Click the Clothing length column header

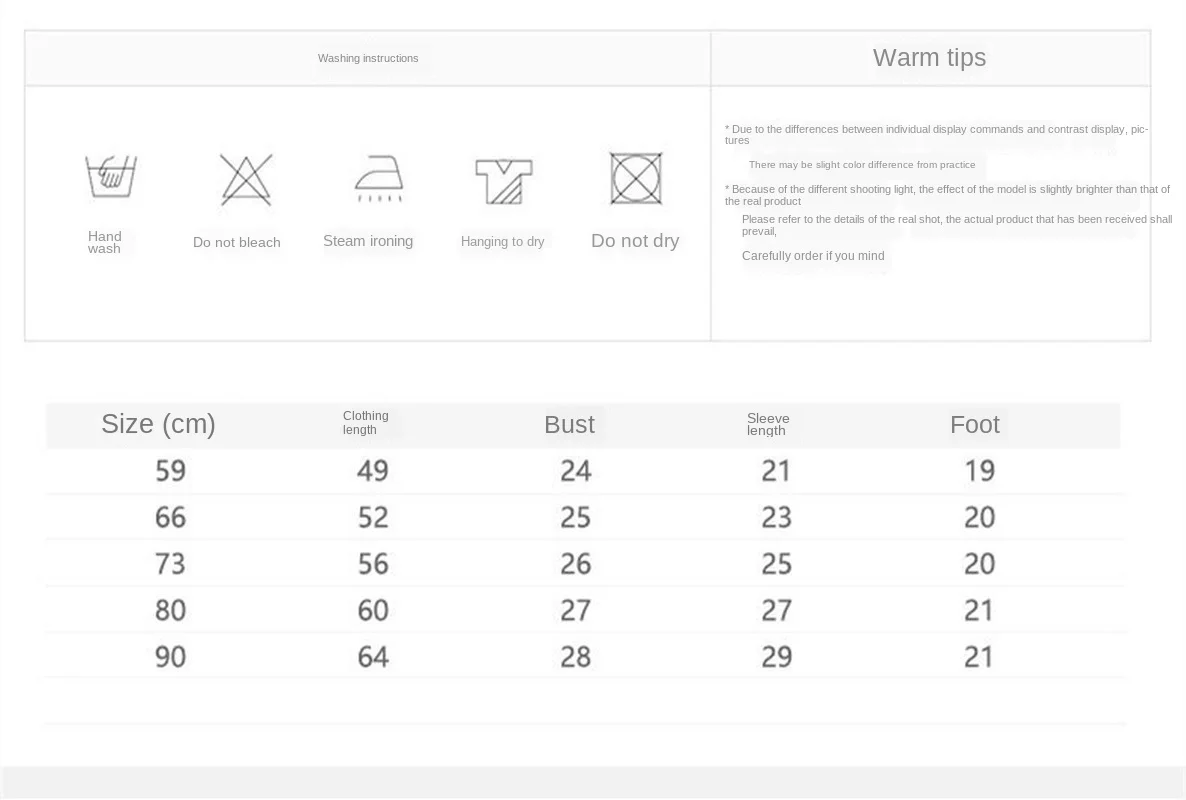365,423
